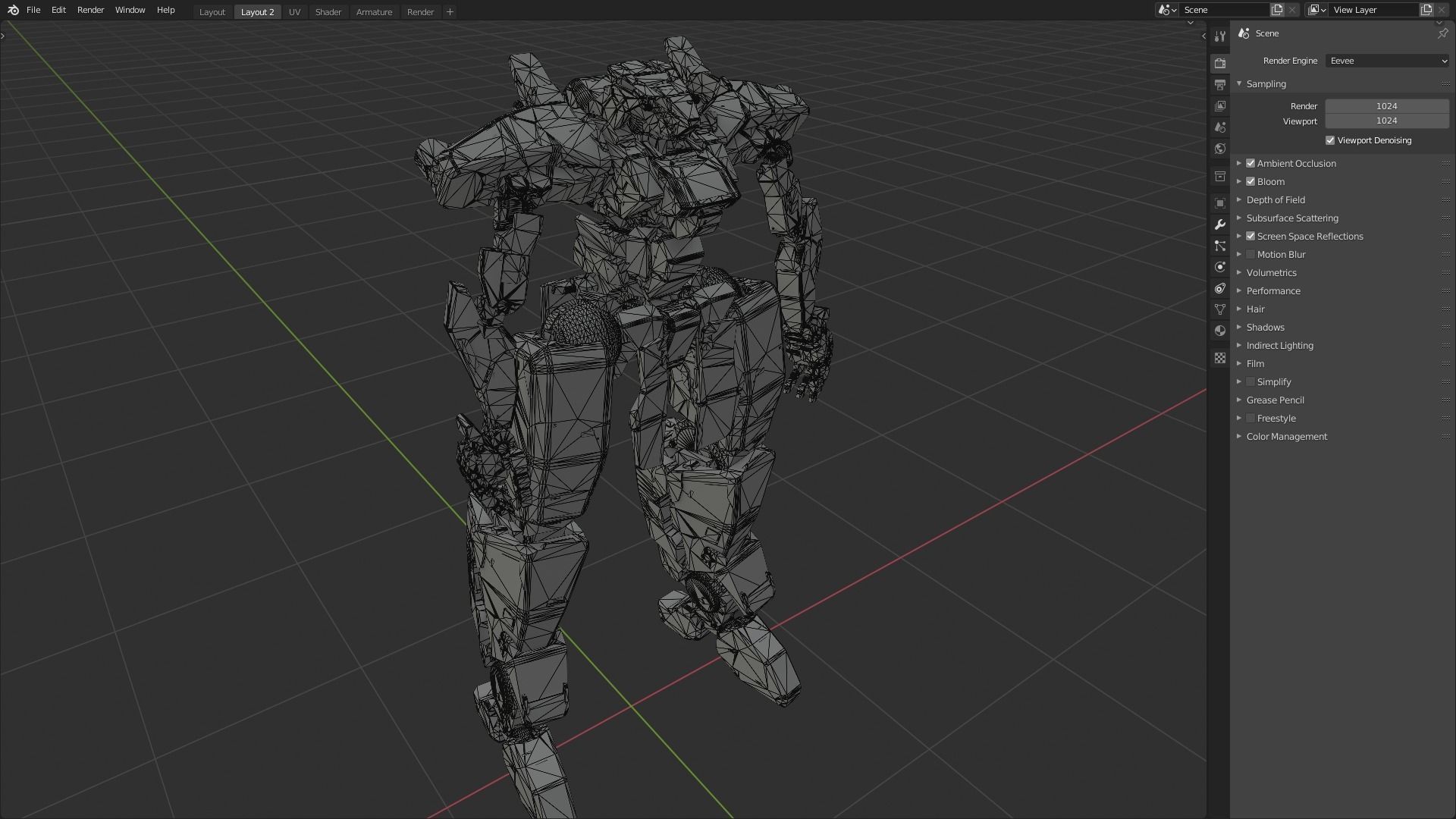Image resolution: width=1456 pixels, height=819 pixels.
Task: Open the Help menu
Action: 165,10
